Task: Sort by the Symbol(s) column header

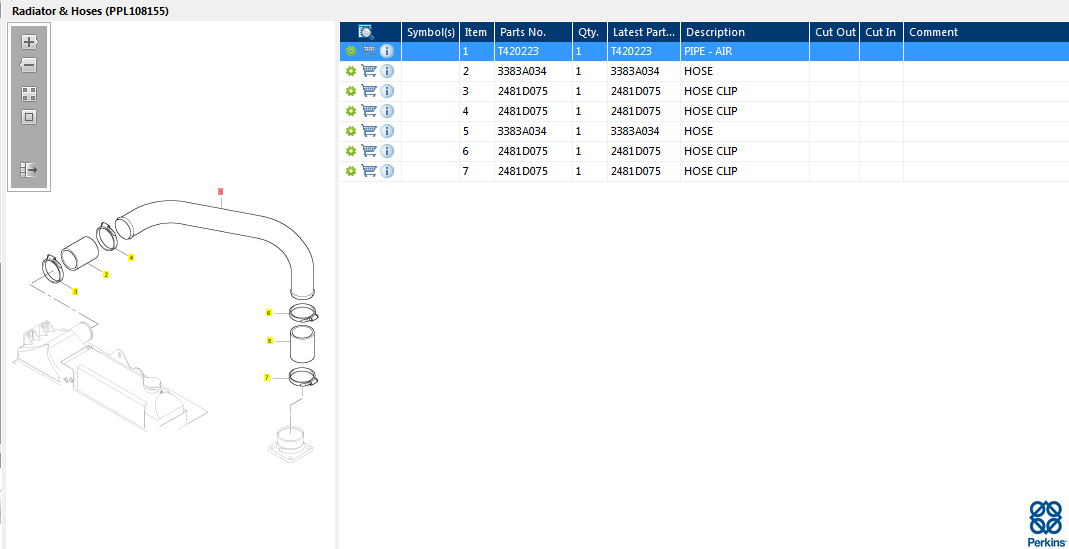Action: (x=430, y=32)
